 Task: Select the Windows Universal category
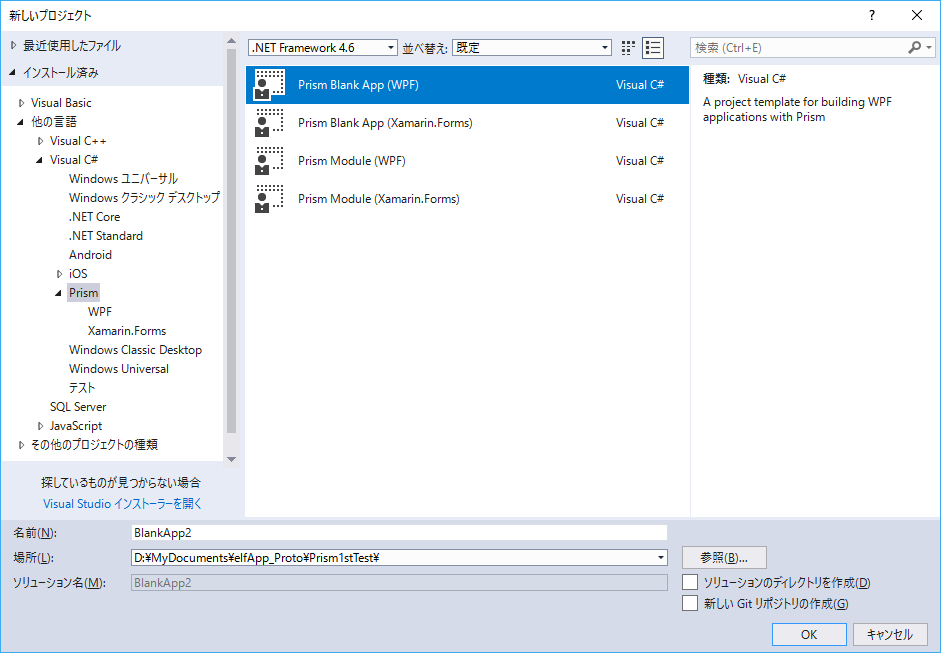click(119, 369)
